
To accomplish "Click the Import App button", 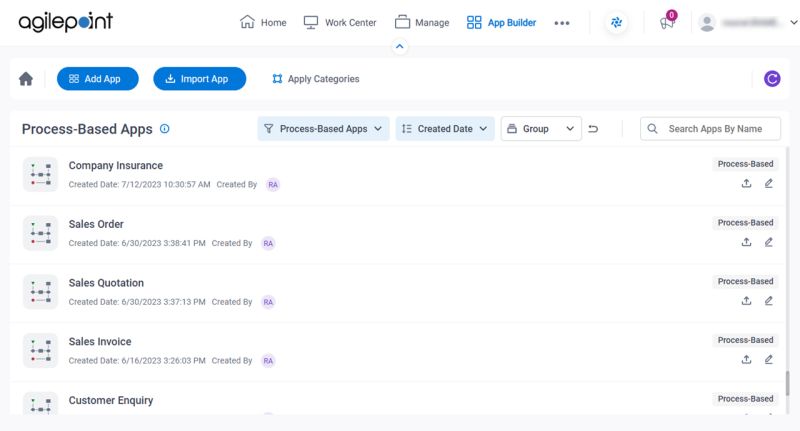I will click(199, 79).
